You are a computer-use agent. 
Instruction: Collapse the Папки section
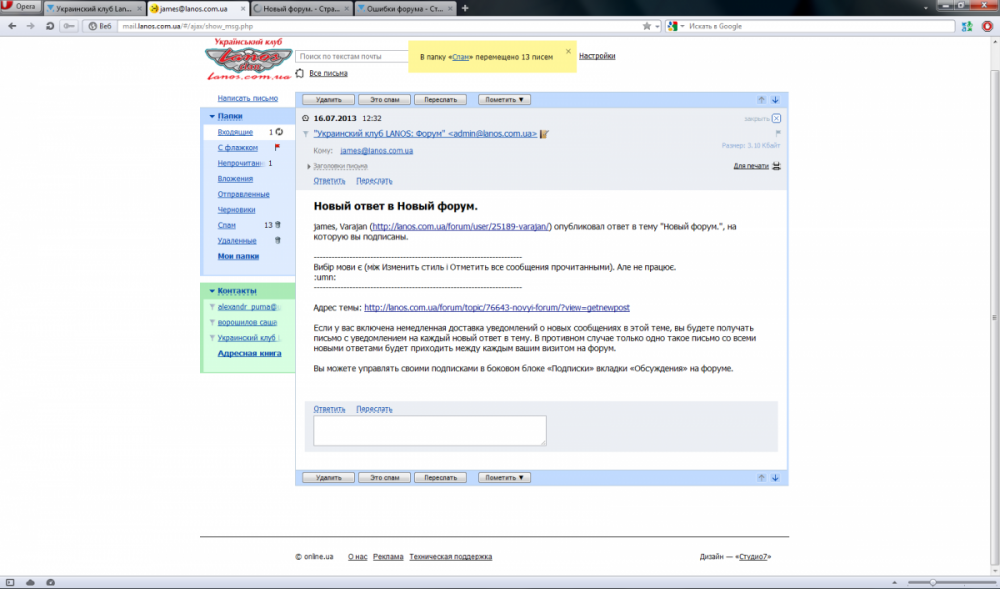[212, 116]
